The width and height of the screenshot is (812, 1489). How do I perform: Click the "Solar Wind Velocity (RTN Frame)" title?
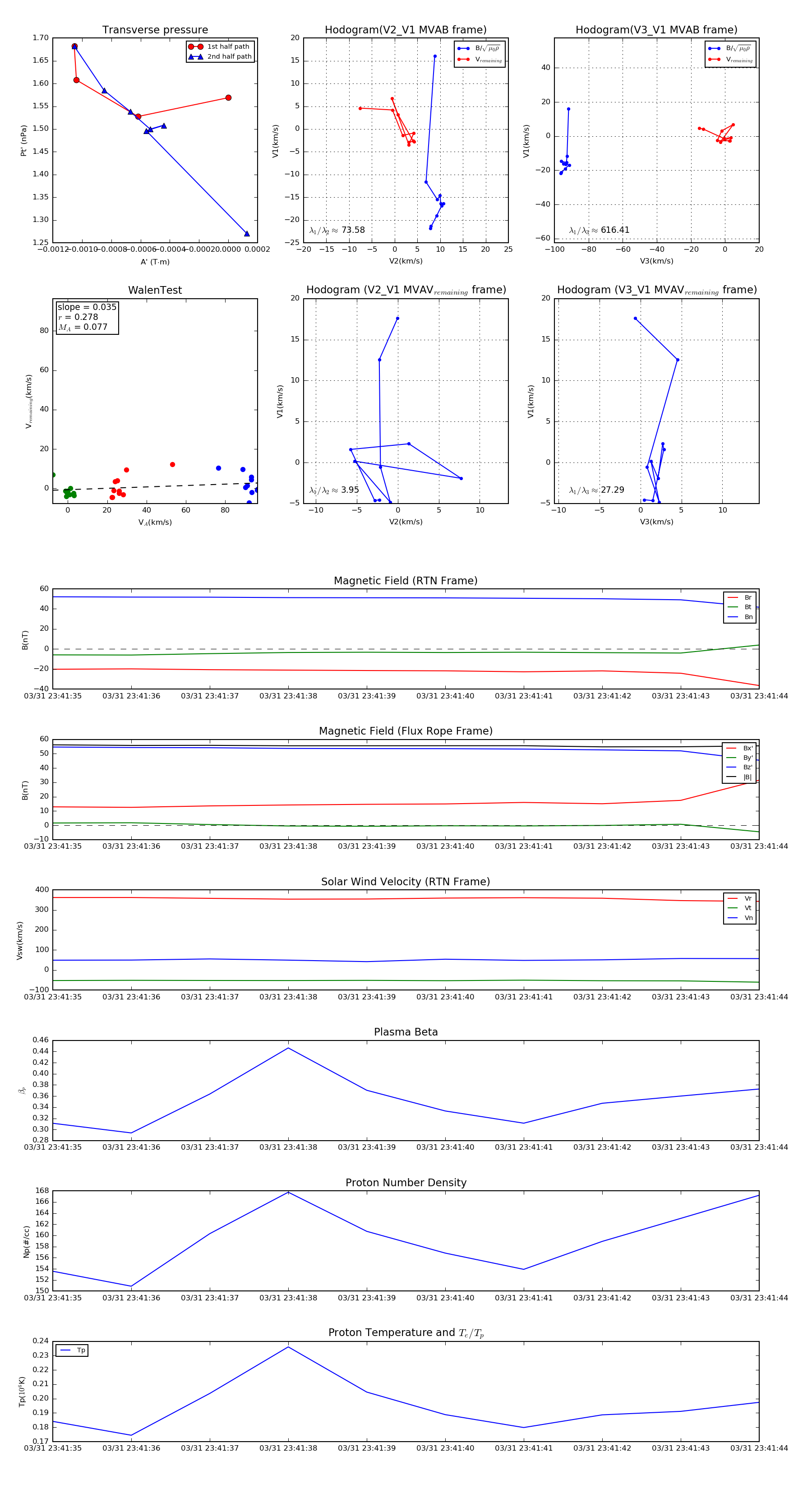[406, 882]
